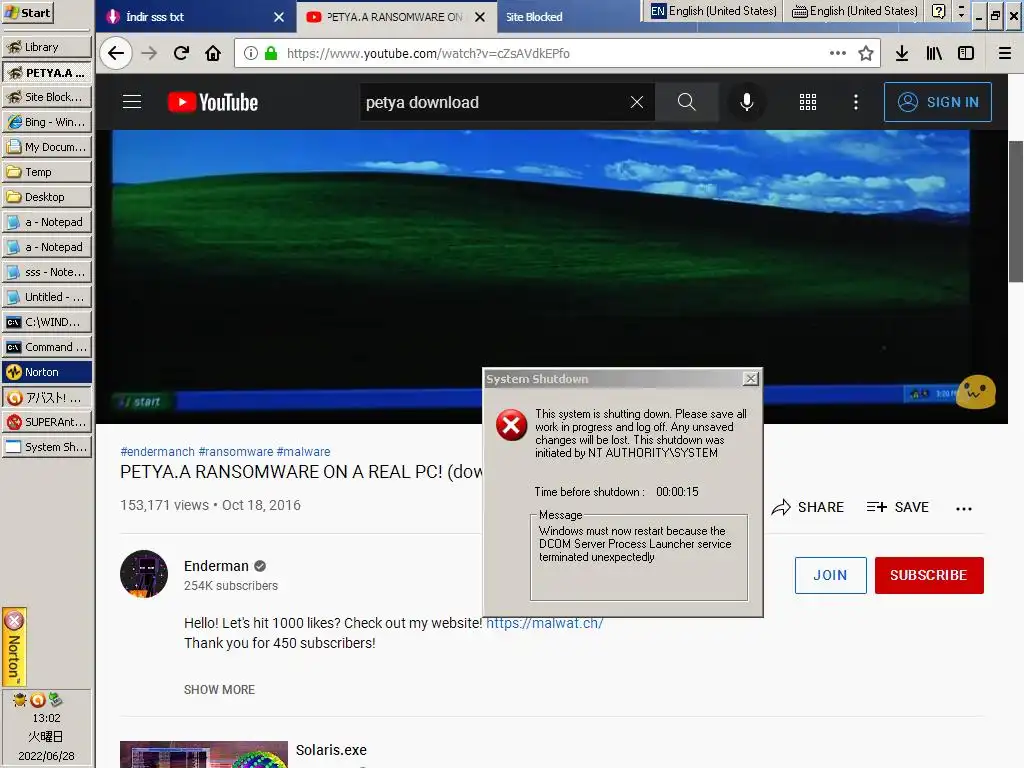
Task: Switch to Library taskbar item
Action: click(x=47, y=47)
